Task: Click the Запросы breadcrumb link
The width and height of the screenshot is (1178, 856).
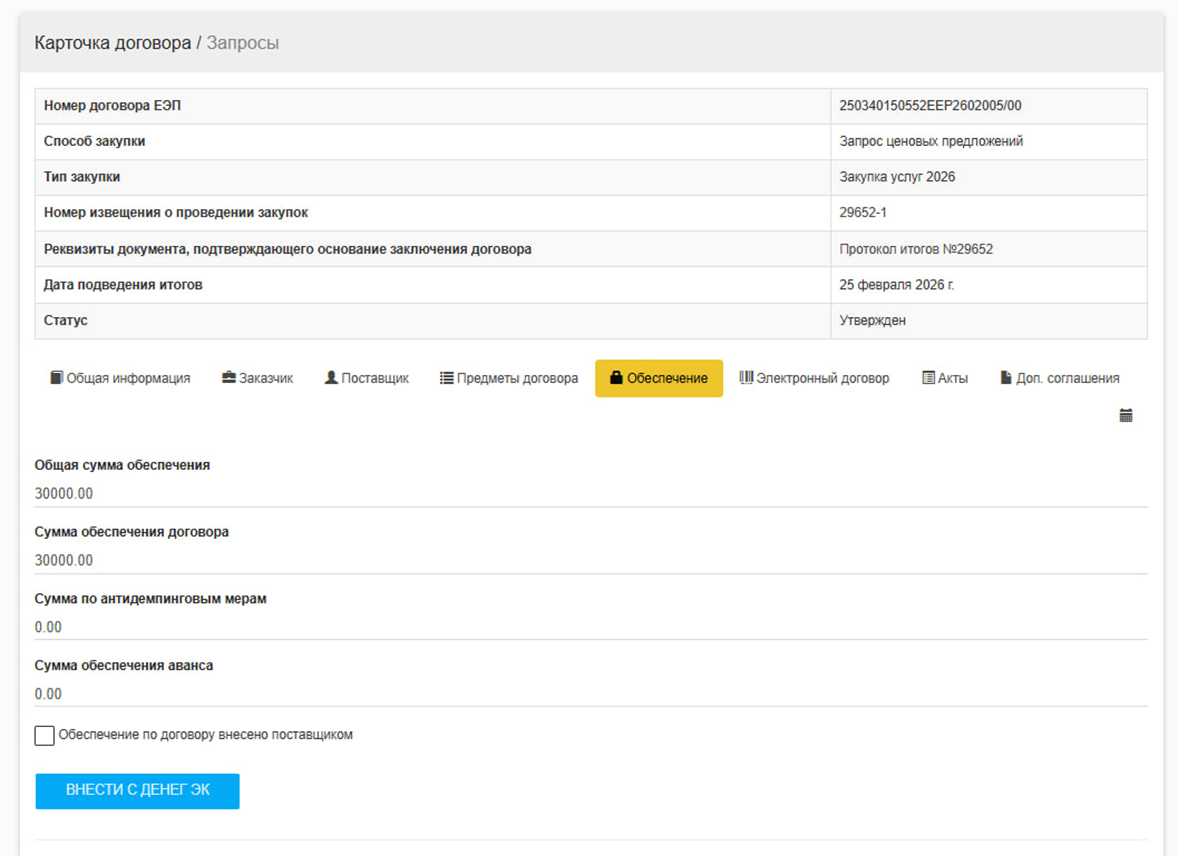Action: click(243, 43)
